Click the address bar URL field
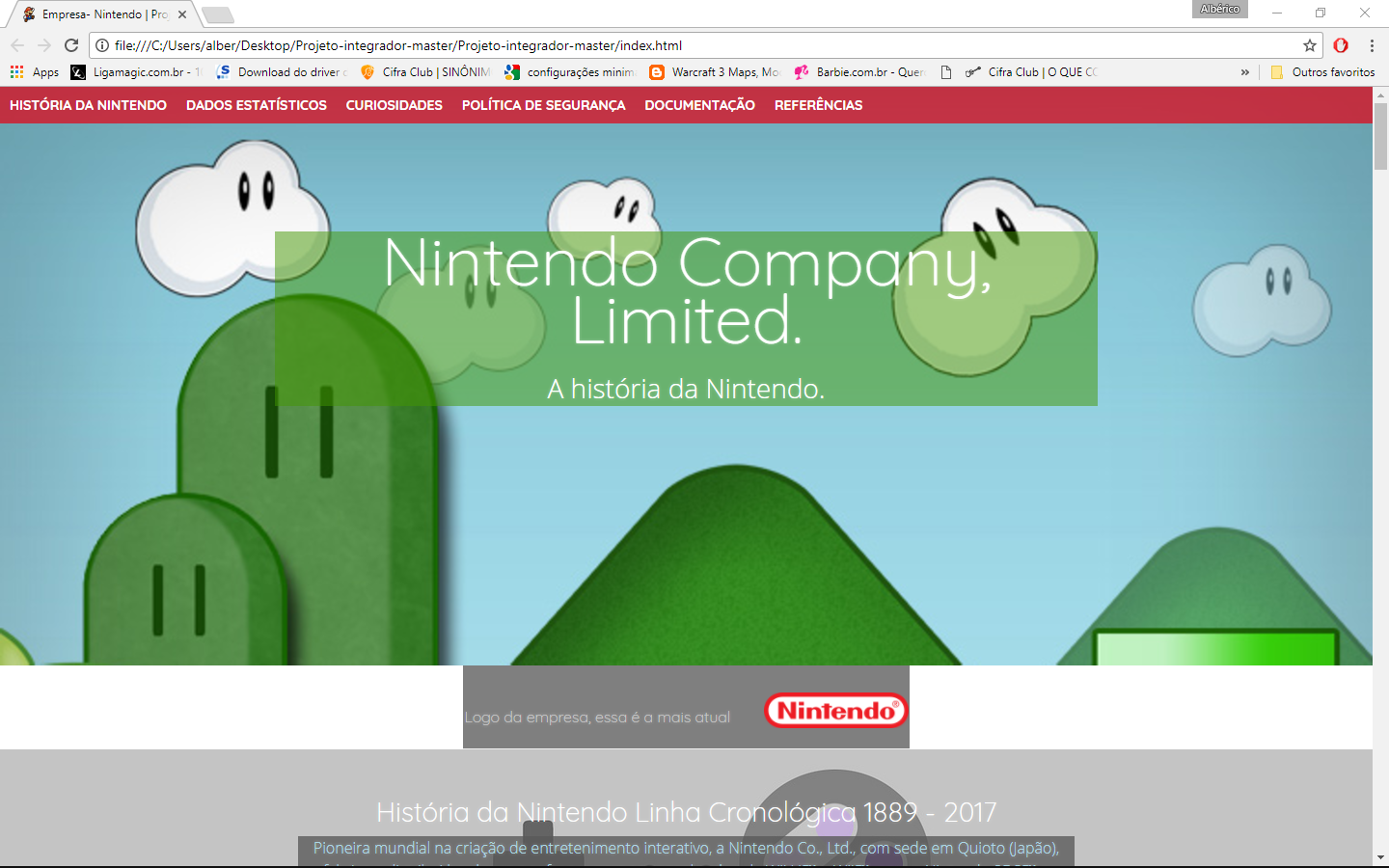This screenshot has width=1389, height=868. (704, 45)
